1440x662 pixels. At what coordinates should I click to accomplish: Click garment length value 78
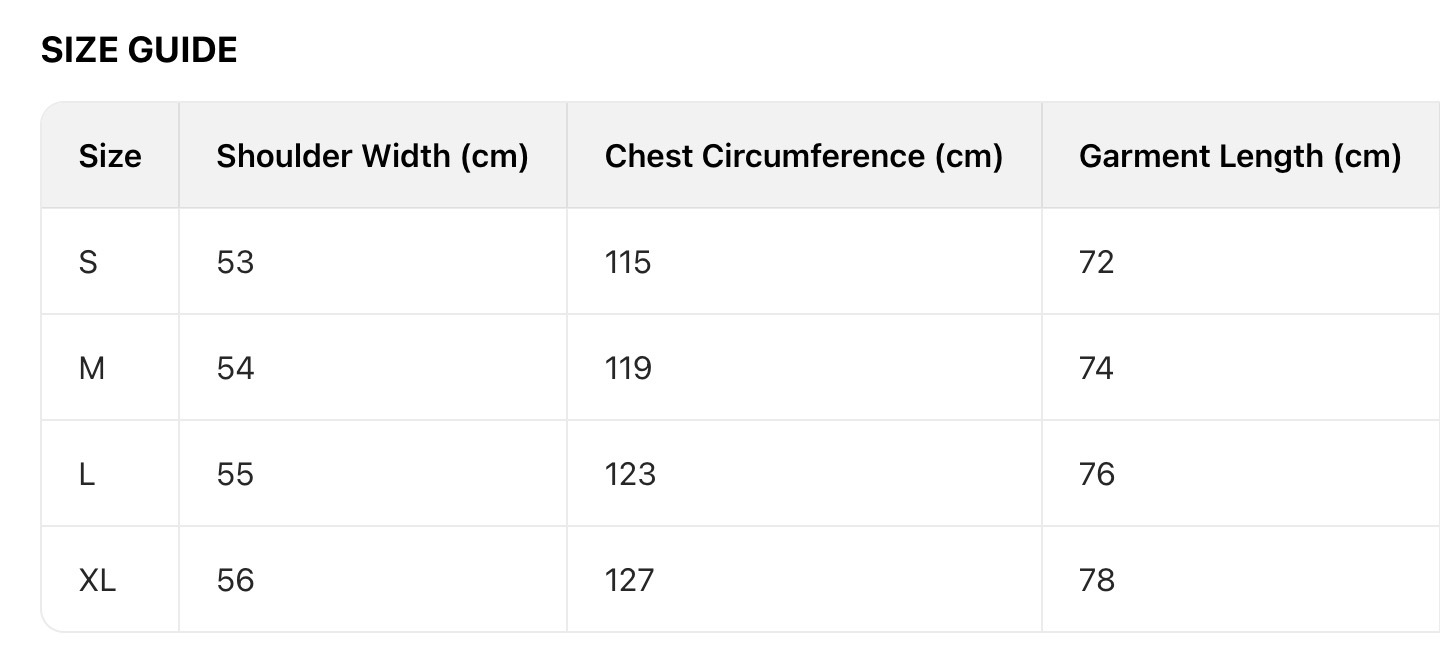[1097, 580]
